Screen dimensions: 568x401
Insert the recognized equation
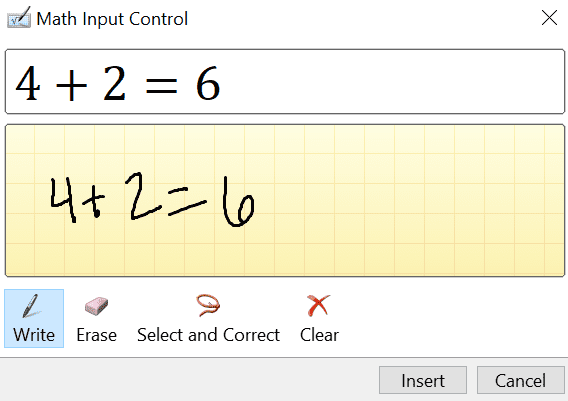[x=423, y=380]
